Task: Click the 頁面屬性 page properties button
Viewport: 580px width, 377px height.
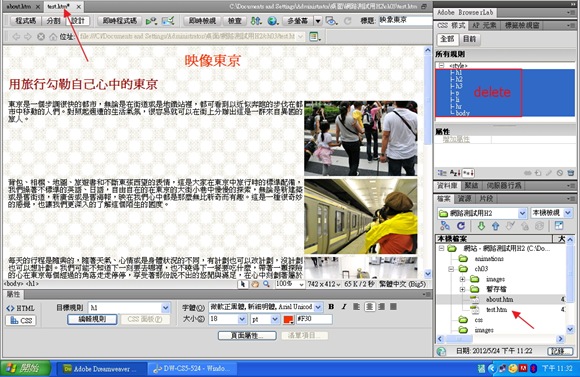Action: (247, 336)
